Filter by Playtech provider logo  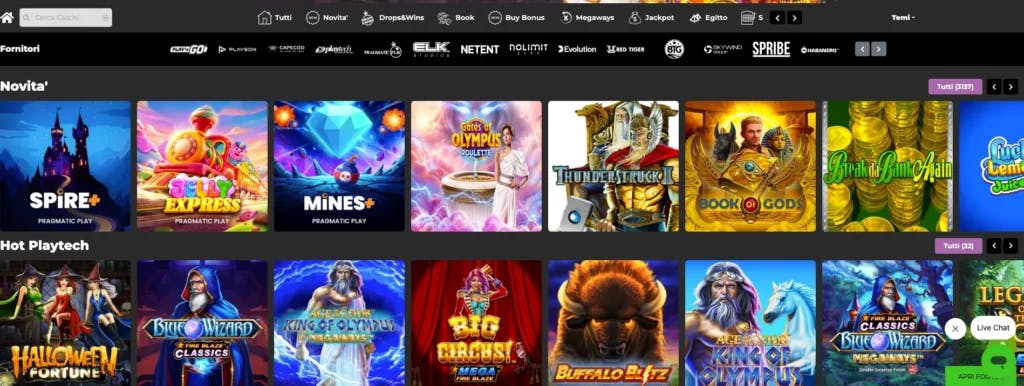(x=334, y=49)
